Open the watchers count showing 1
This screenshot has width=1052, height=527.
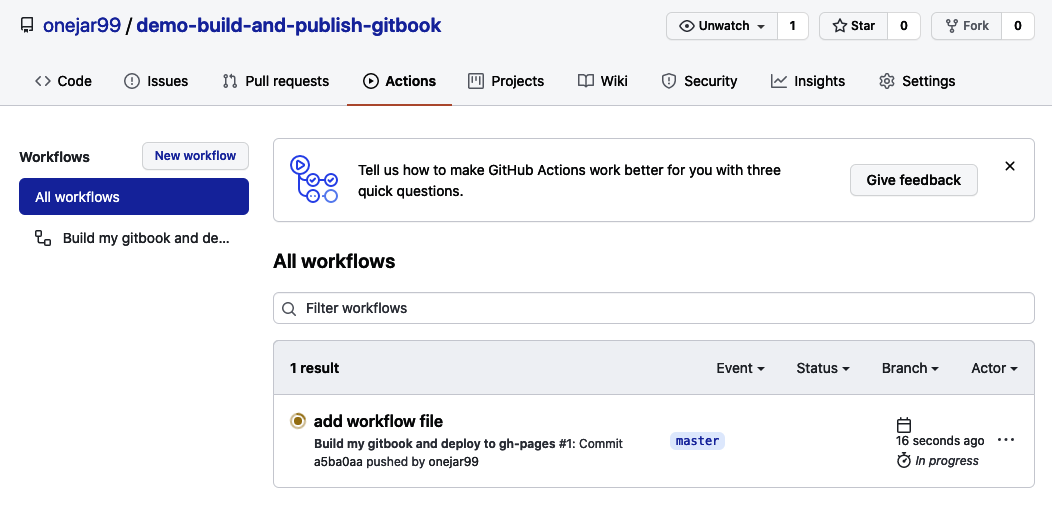[792, 26]
